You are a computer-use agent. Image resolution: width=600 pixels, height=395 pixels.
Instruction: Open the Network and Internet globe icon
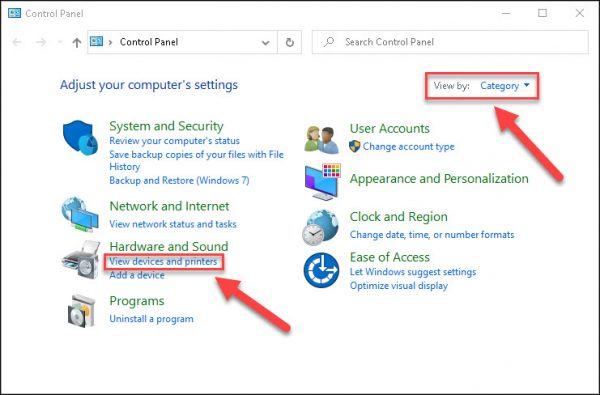point(80,214)
